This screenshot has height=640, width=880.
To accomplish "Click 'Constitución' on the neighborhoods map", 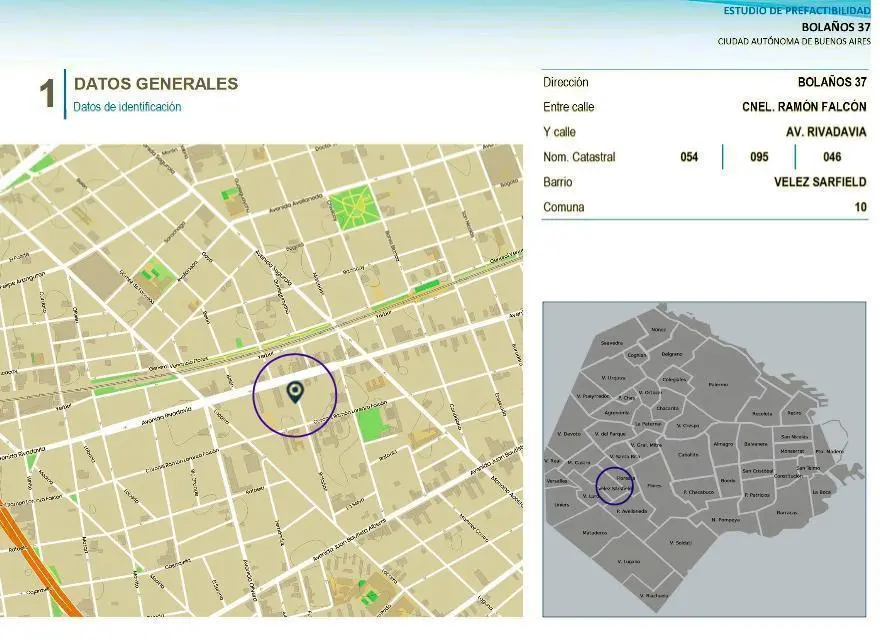I will (789, 476).
